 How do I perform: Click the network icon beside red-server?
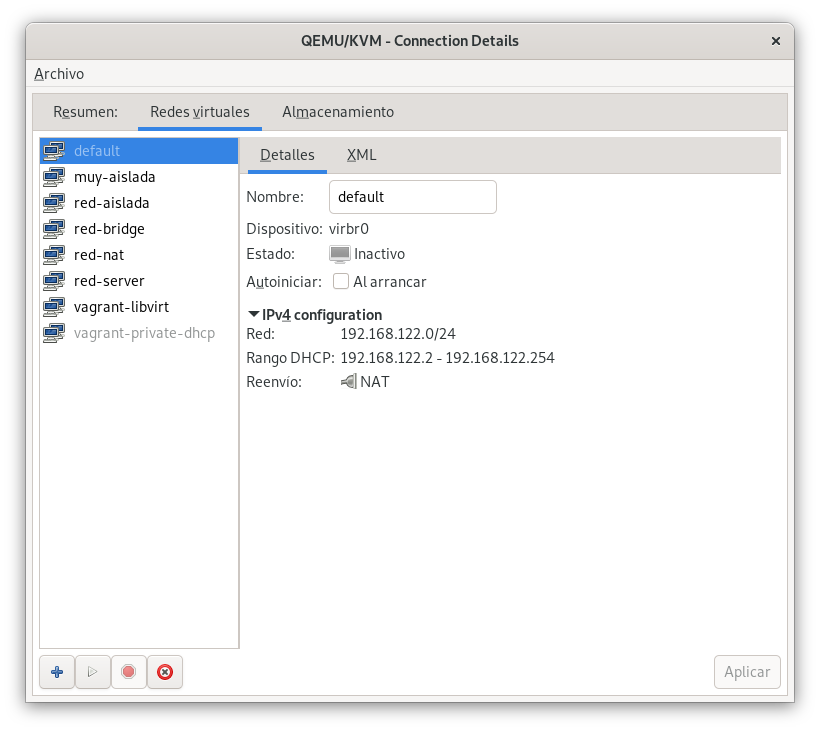tap(54, 281)
